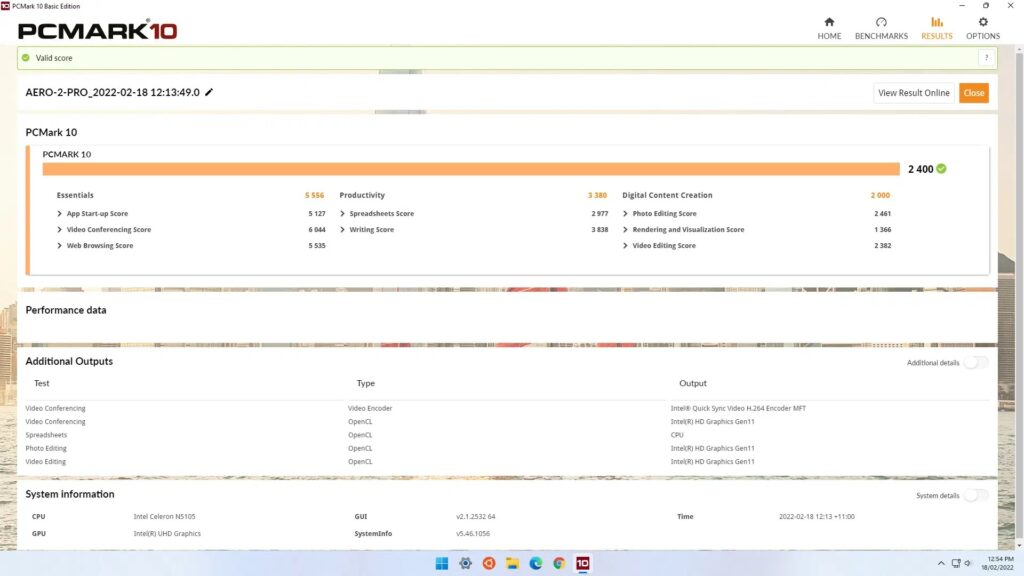This screenshot has width=1024, height=576.
Task: Expand the Spreadsheets Score details
Action: 381,213
